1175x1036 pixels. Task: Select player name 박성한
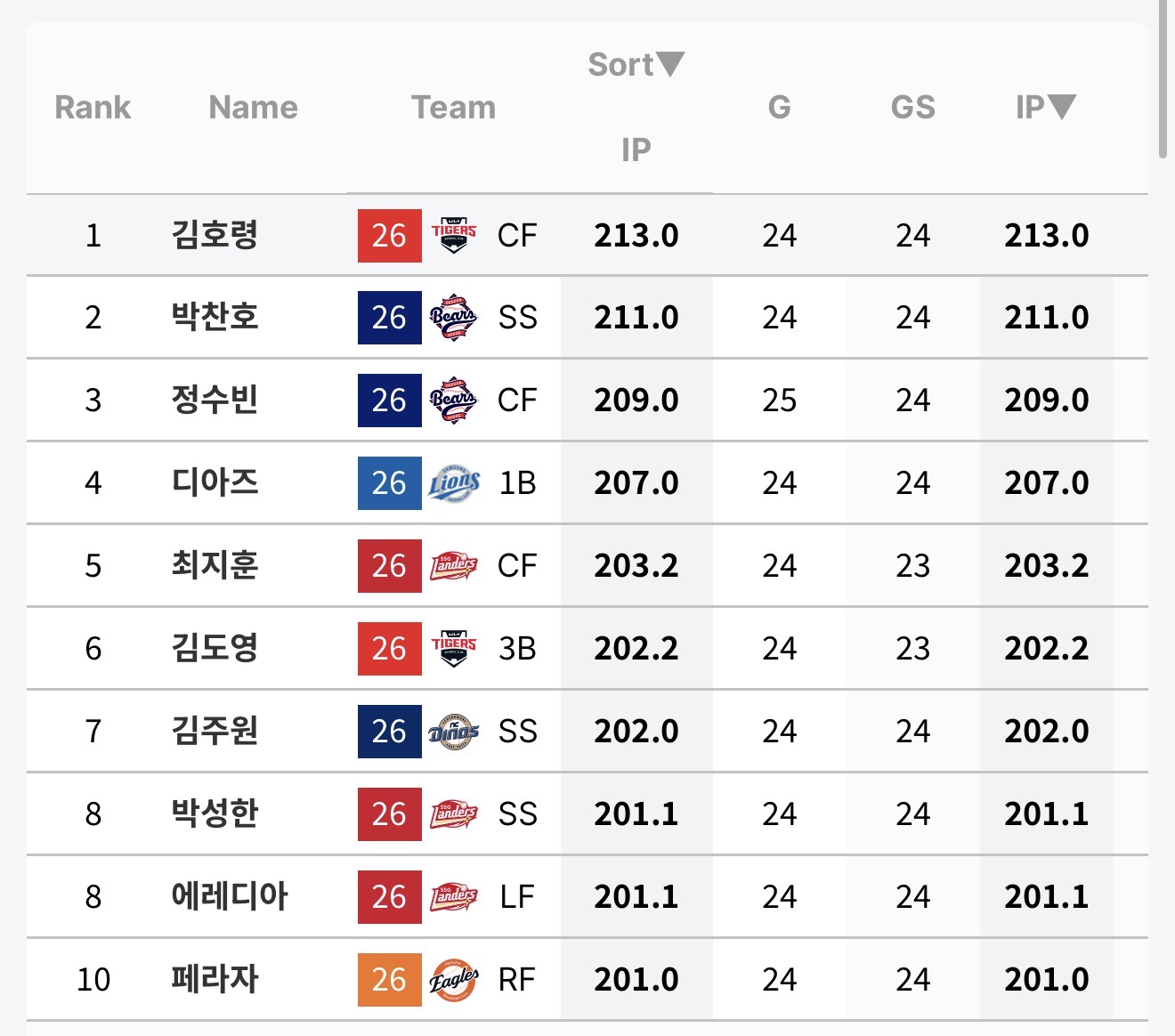(x=215, y=813)
